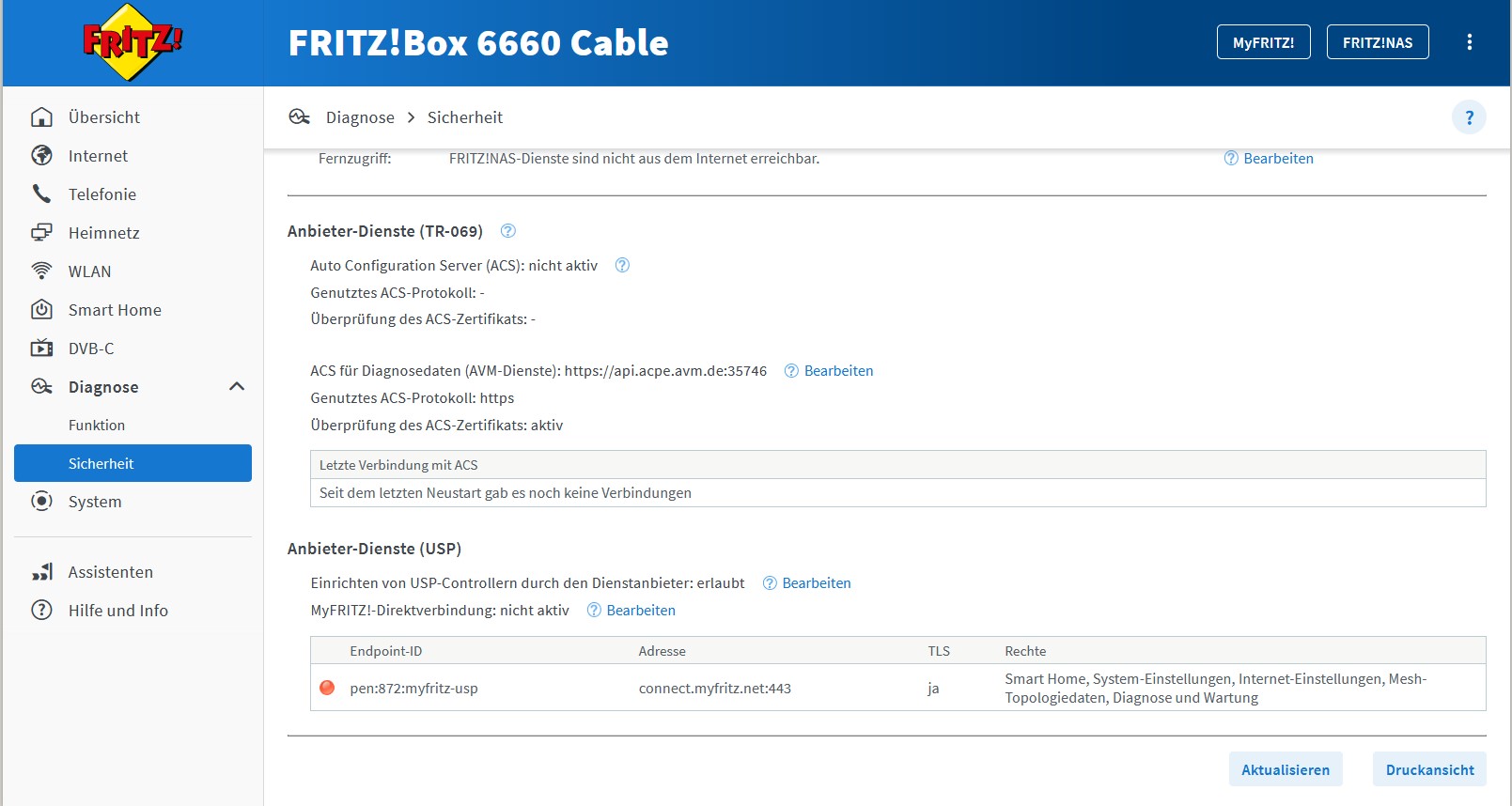The width and height of the screenshot is (1512, 806).
Task: Click the Rechte column header
Action: (1025, 651)
